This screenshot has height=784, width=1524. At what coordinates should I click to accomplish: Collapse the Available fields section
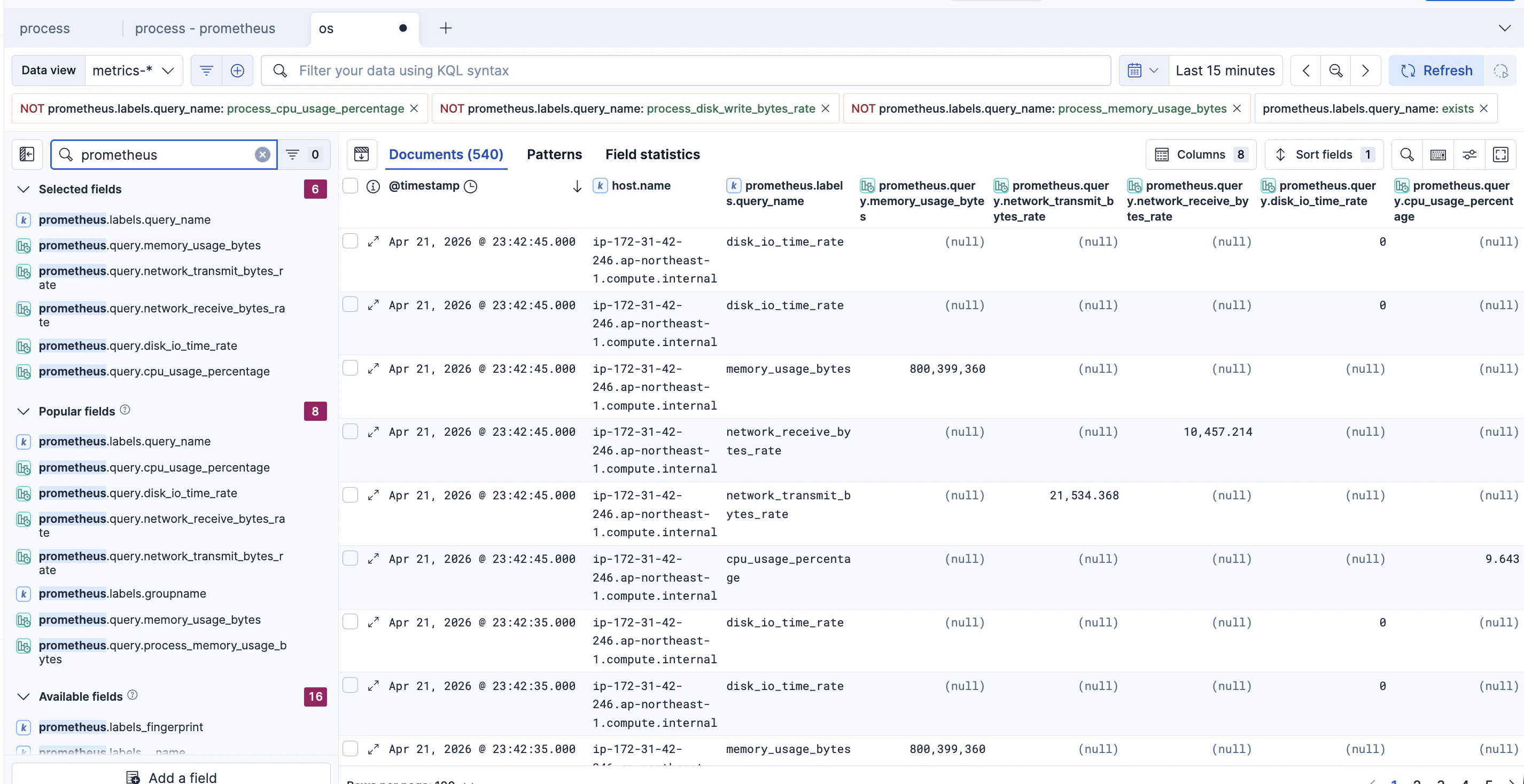click(24, 696)
